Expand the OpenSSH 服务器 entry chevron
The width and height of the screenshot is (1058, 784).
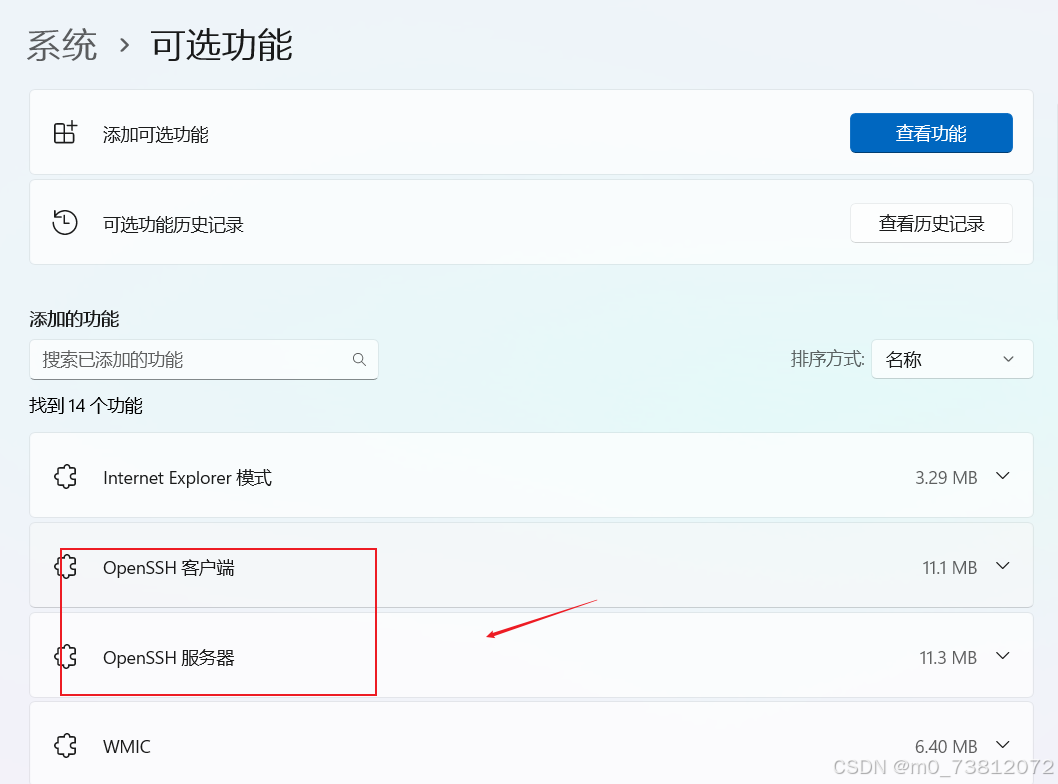click(1003, 657)
